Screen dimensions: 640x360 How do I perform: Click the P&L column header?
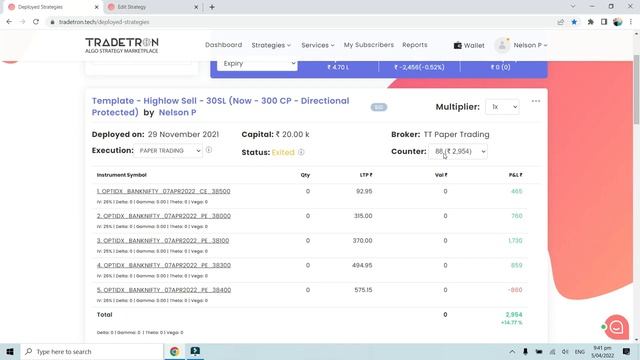[x=516, y=175]
